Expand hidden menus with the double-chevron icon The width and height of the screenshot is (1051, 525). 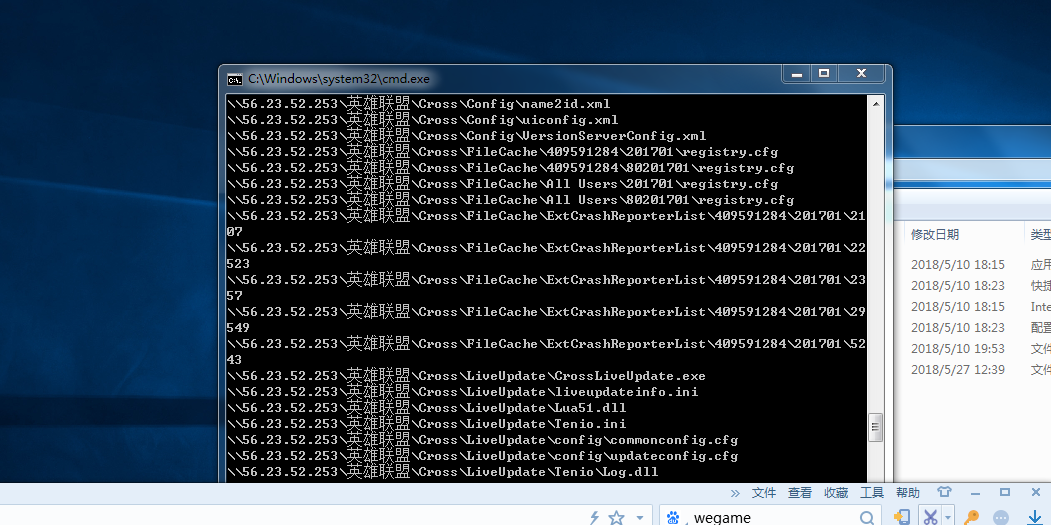click(x=735, y=493)
